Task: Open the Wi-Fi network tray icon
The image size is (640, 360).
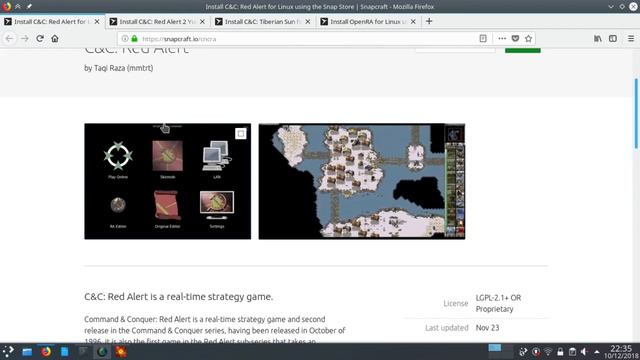Action: coord(548,351)
